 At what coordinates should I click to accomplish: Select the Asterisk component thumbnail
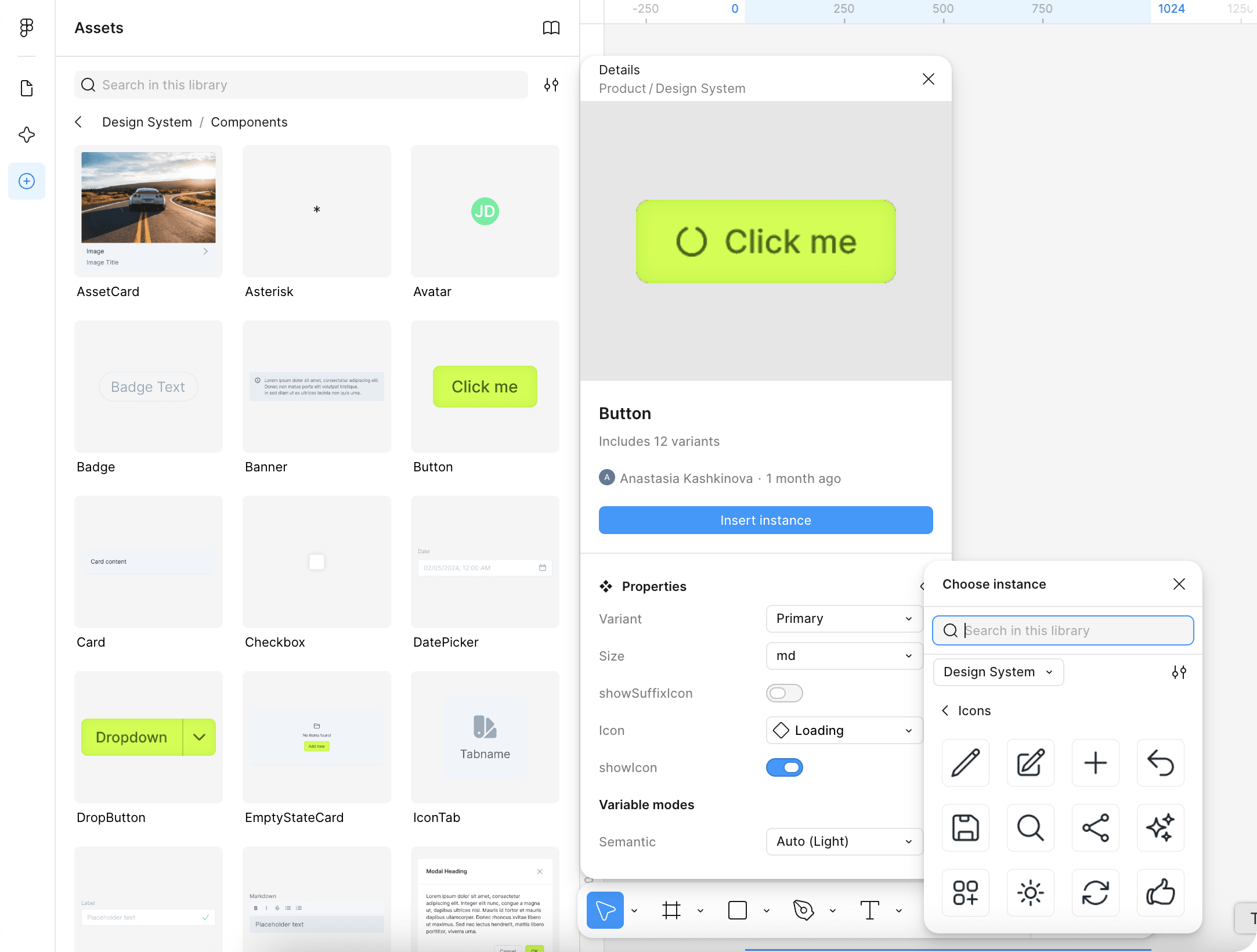317,211
